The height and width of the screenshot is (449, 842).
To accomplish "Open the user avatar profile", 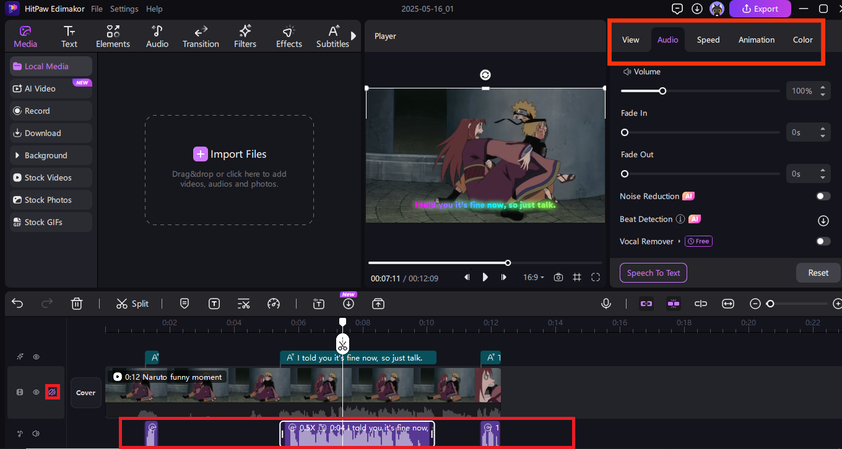I will (x=716, y=9).
